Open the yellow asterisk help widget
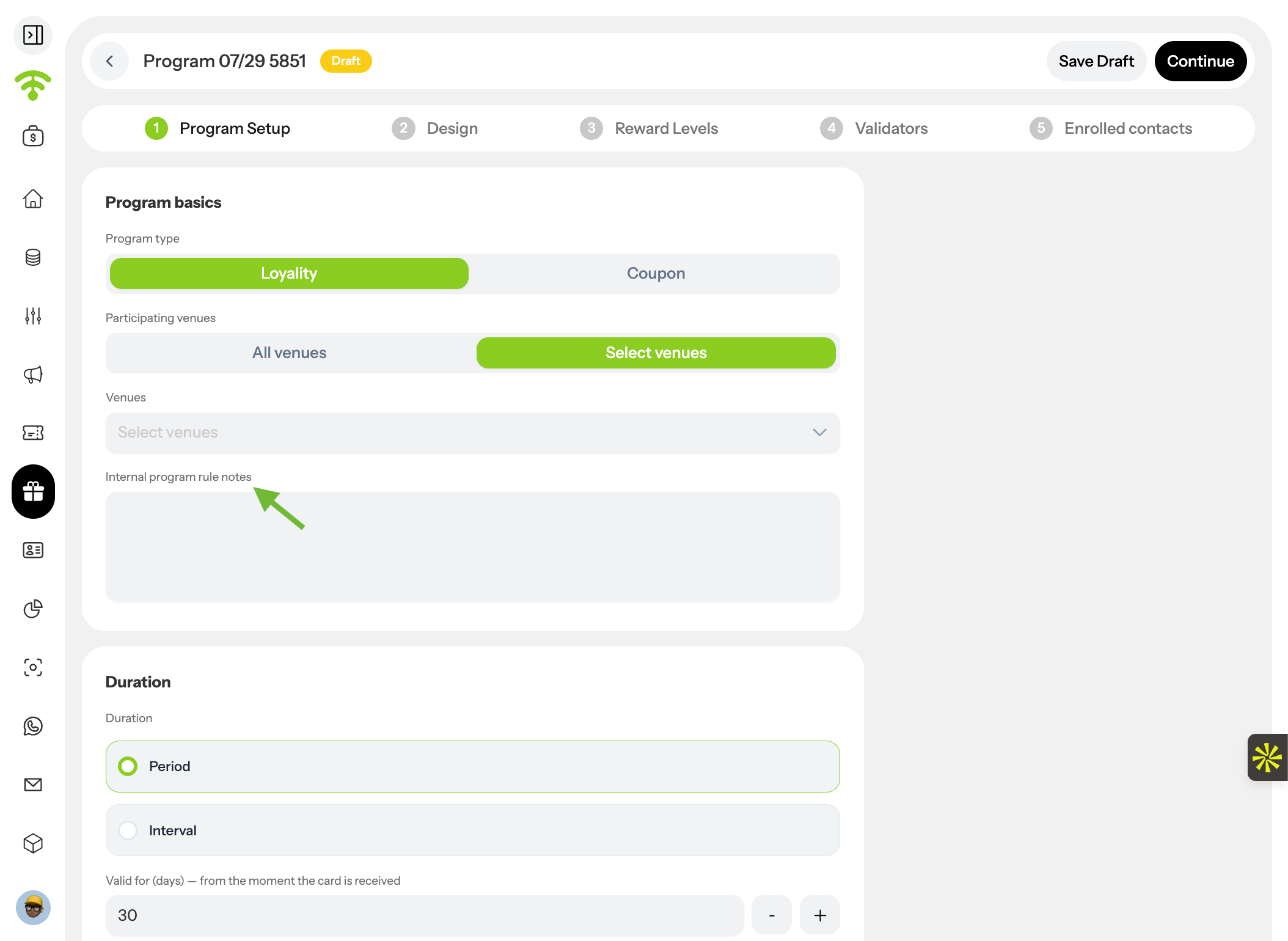The image size is (1288, 941). [1267, 758]
